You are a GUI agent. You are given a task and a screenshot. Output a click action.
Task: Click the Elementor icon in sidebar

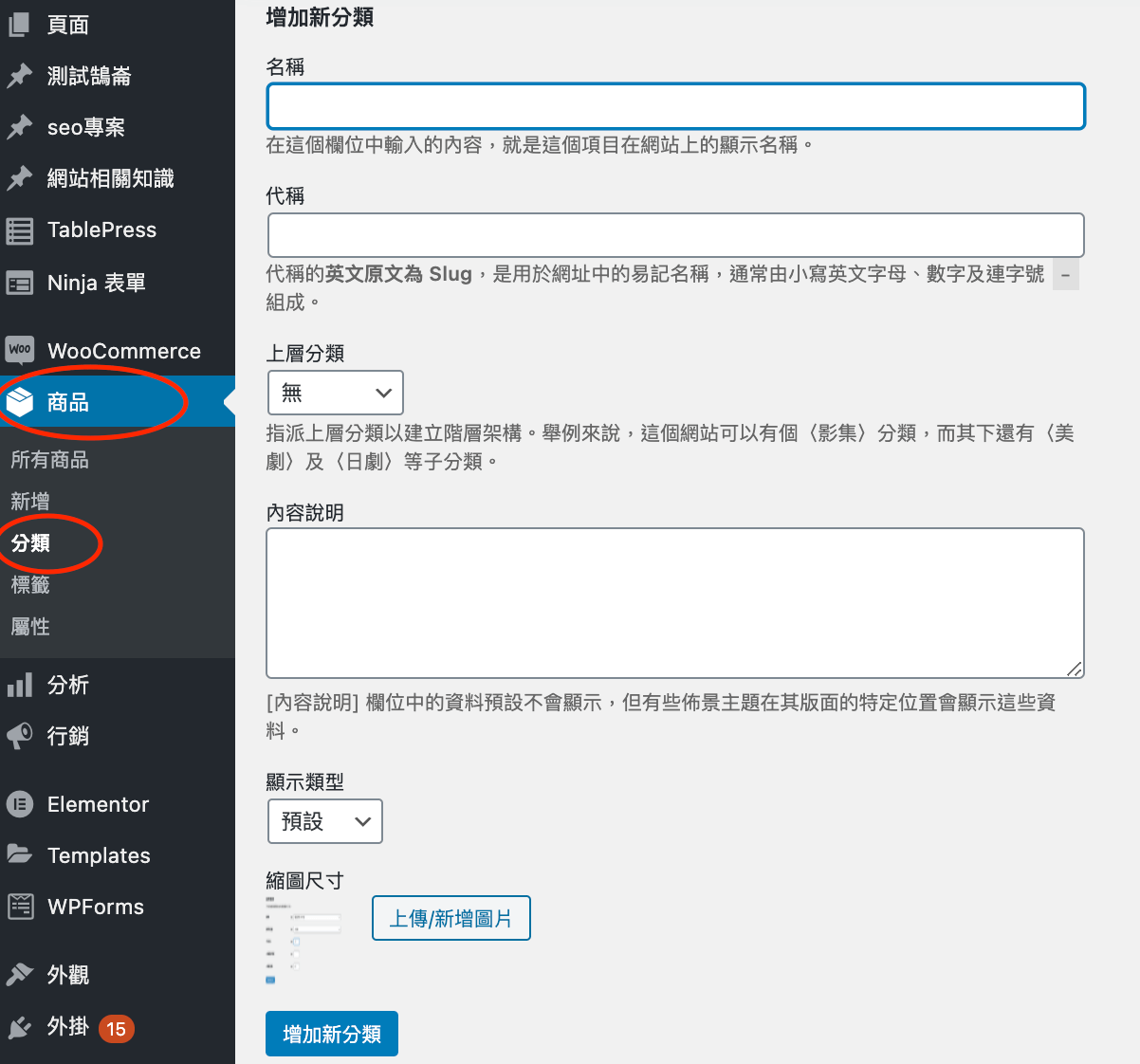pos(20,804)
